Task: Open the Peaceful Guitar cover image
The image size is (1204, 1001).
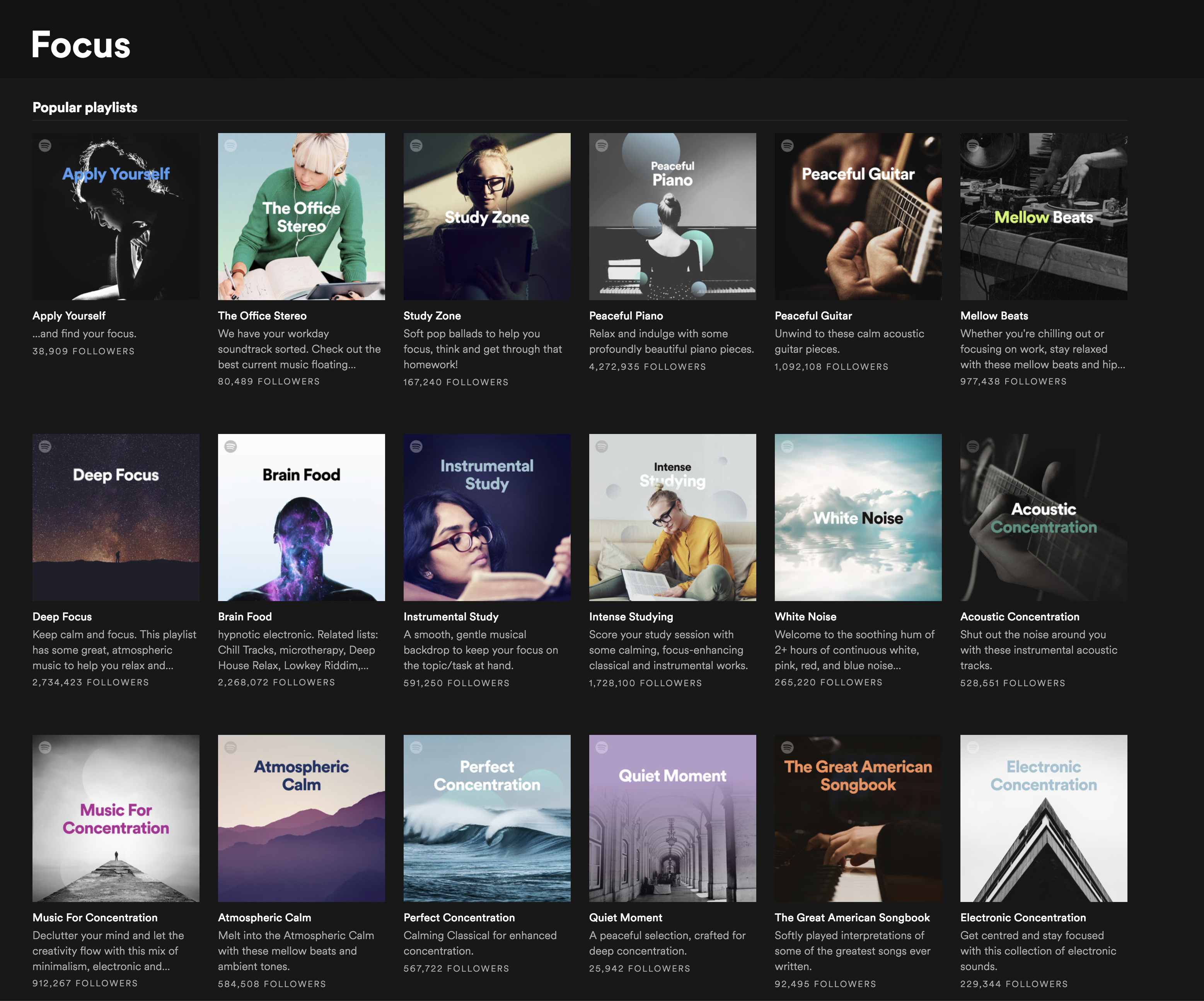Action: (x=858, y=216)
